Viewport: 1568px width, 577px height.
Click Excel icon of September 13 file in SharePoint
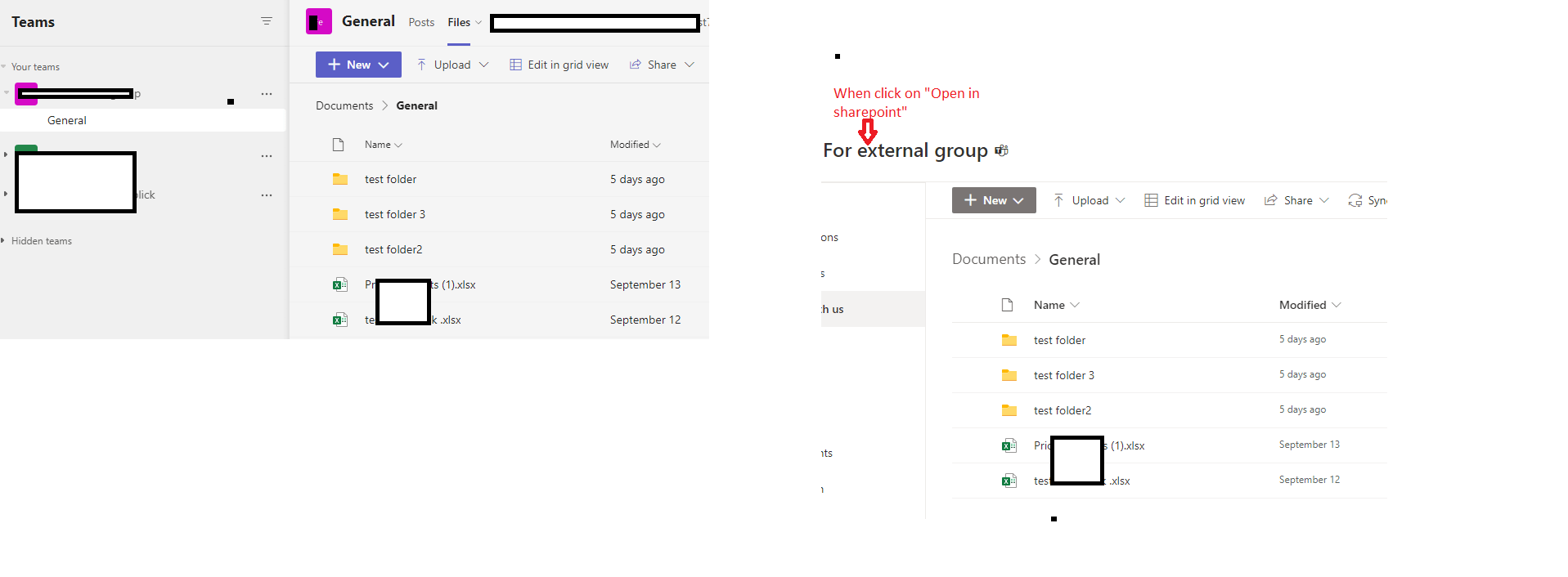(1009, 445)
